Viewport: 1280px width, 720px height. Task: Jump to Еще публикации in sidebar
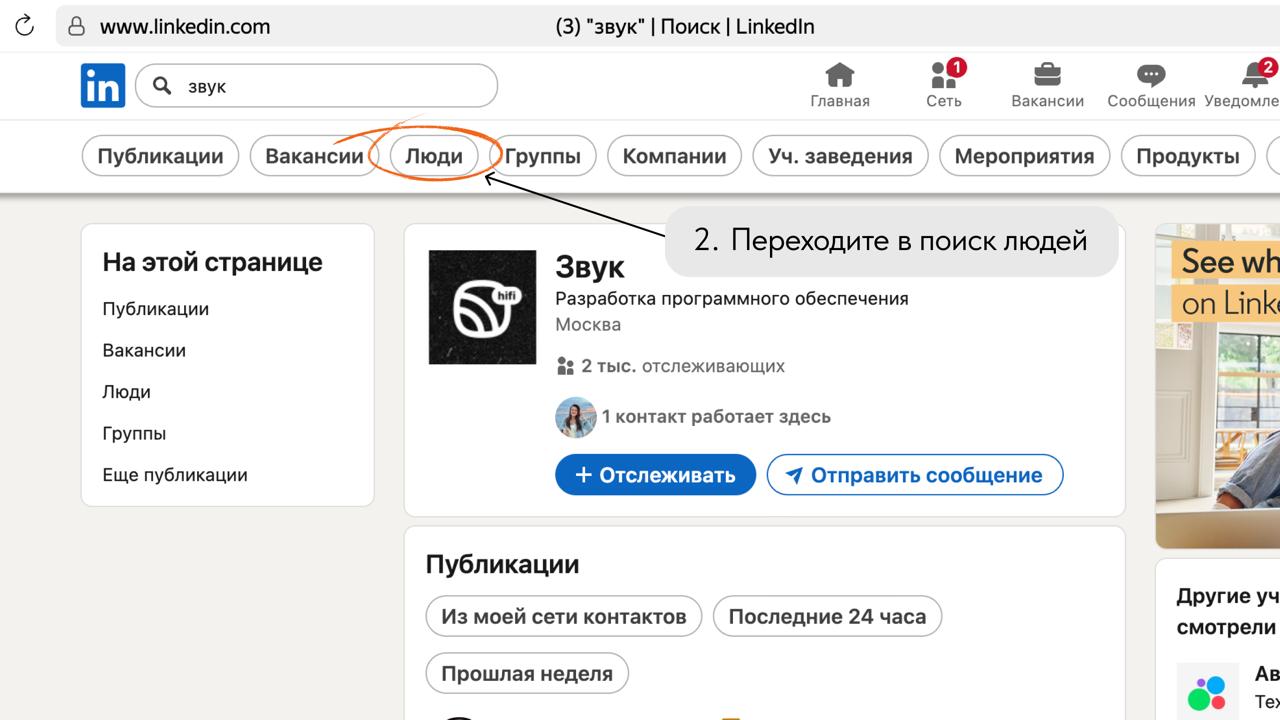(175, 475)
